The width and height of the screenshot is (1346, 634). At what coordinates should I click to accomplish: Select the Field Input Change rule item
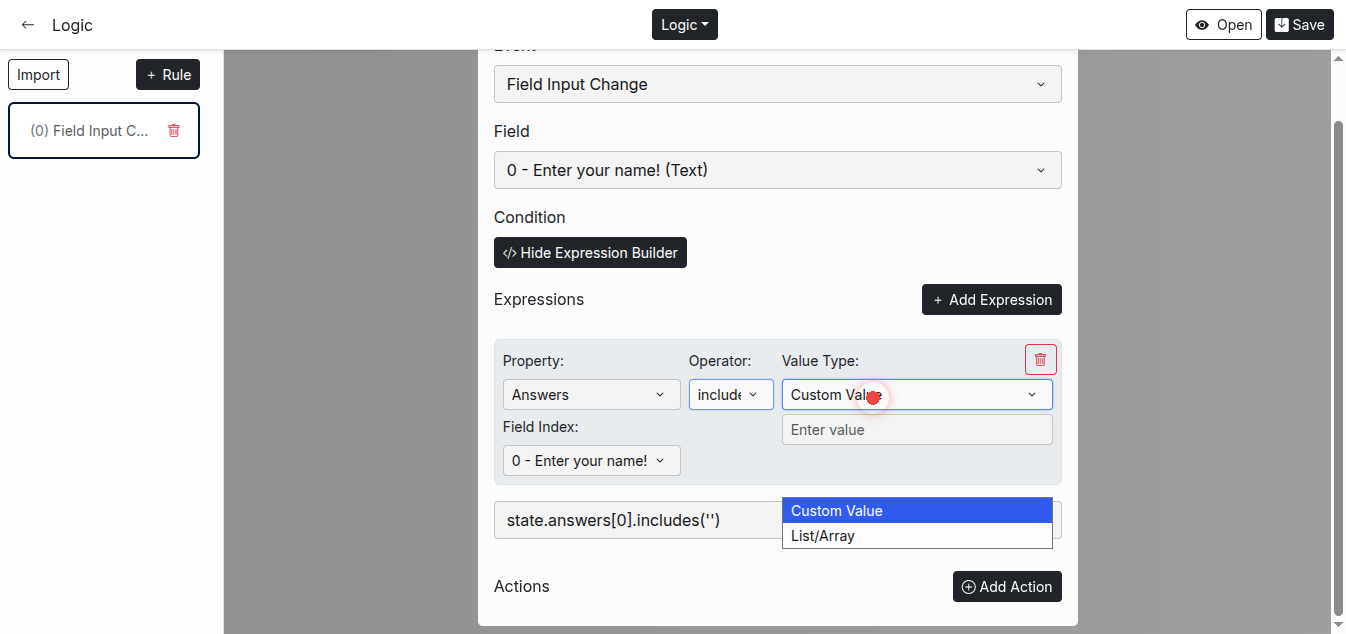[90, 131]
